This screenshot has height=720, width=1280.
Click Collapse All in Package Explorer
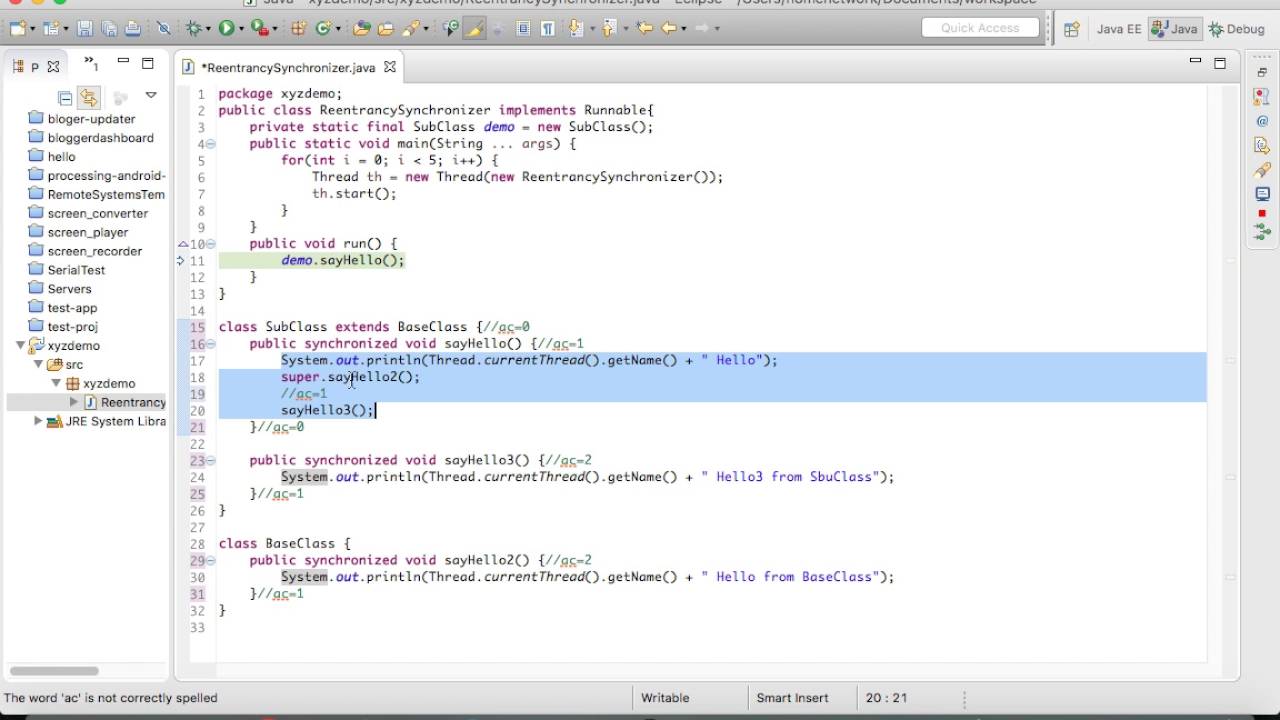tap(65, 97)
